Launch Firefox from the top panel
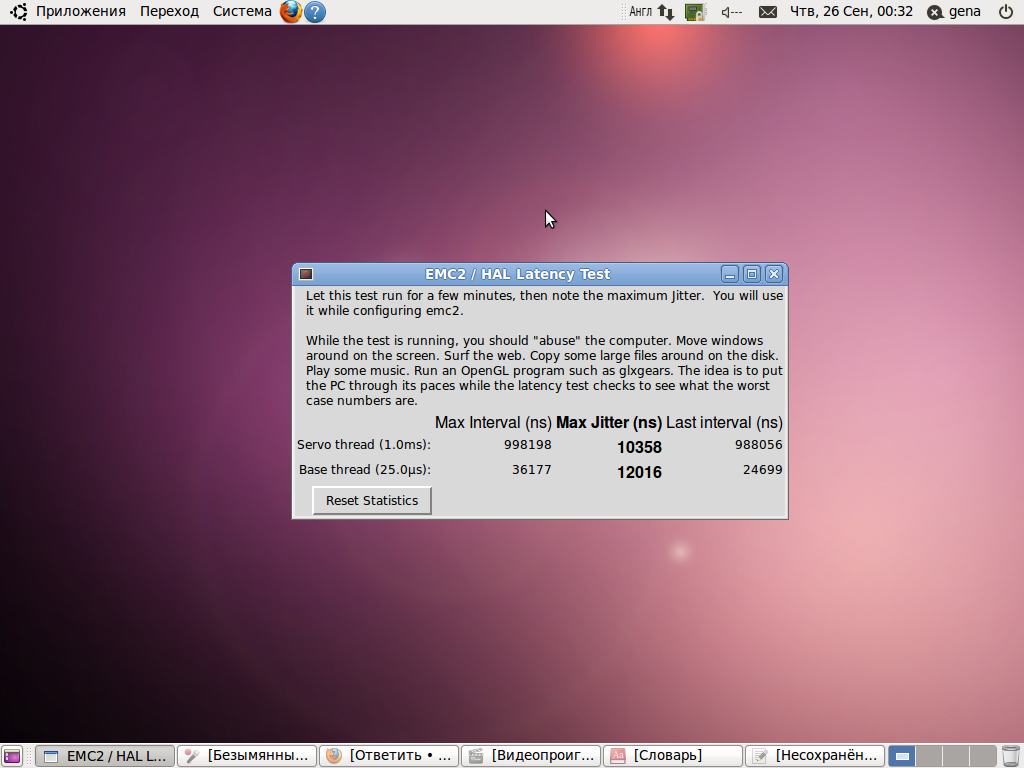 point(291,11)
